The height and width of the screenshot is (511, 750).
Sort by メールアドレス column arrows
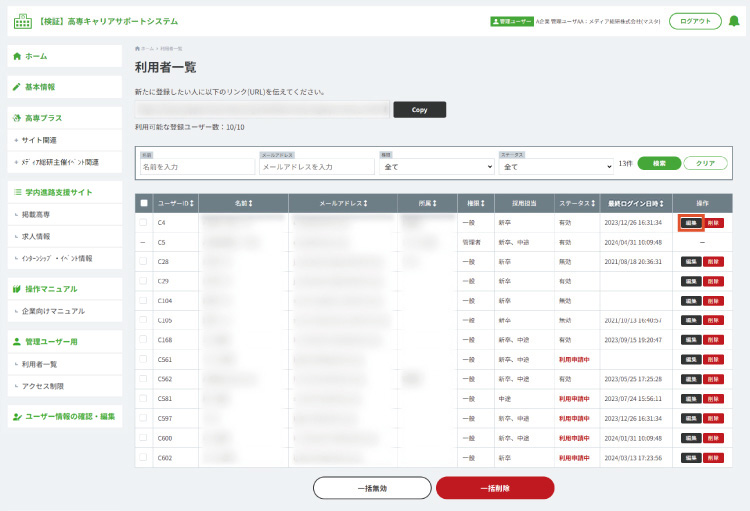(365, 203)
